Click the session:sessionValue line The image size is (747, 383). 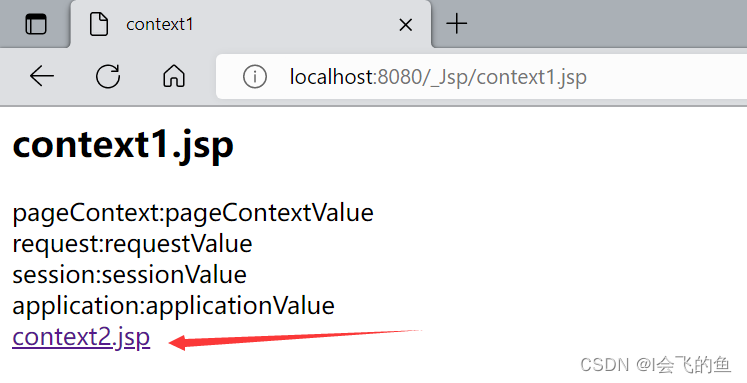pyautogui.click(x=130, y=274)
